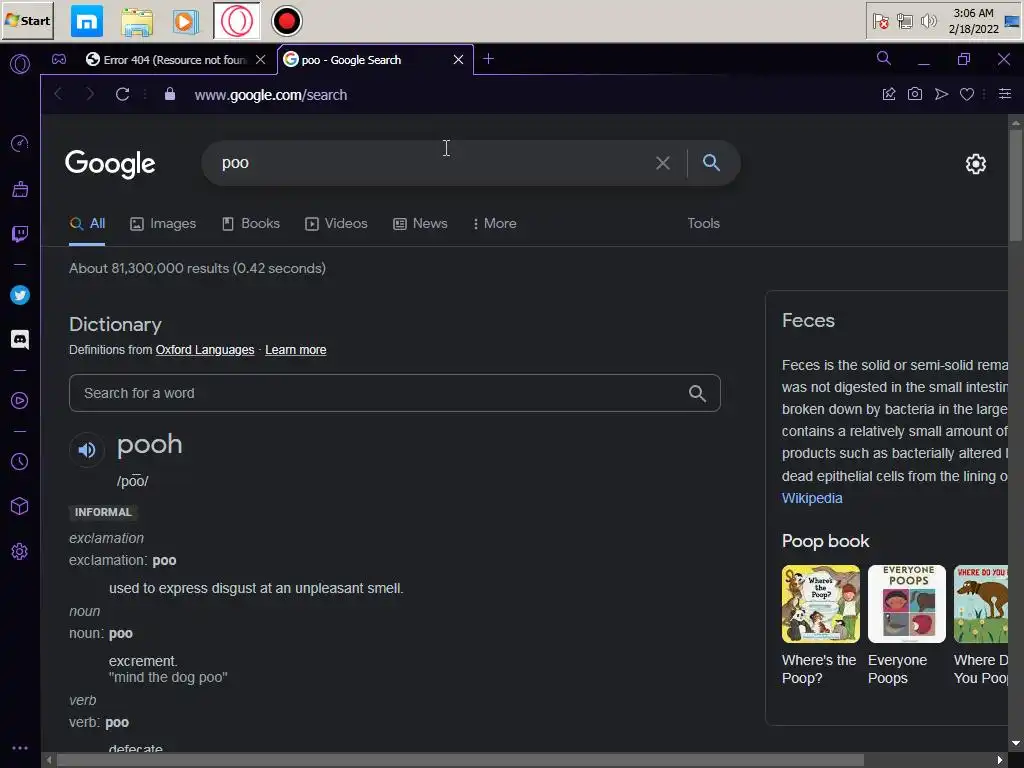Click the reload page button
This screenshot has height=768, width=1024.
click(x=122, y=94)
